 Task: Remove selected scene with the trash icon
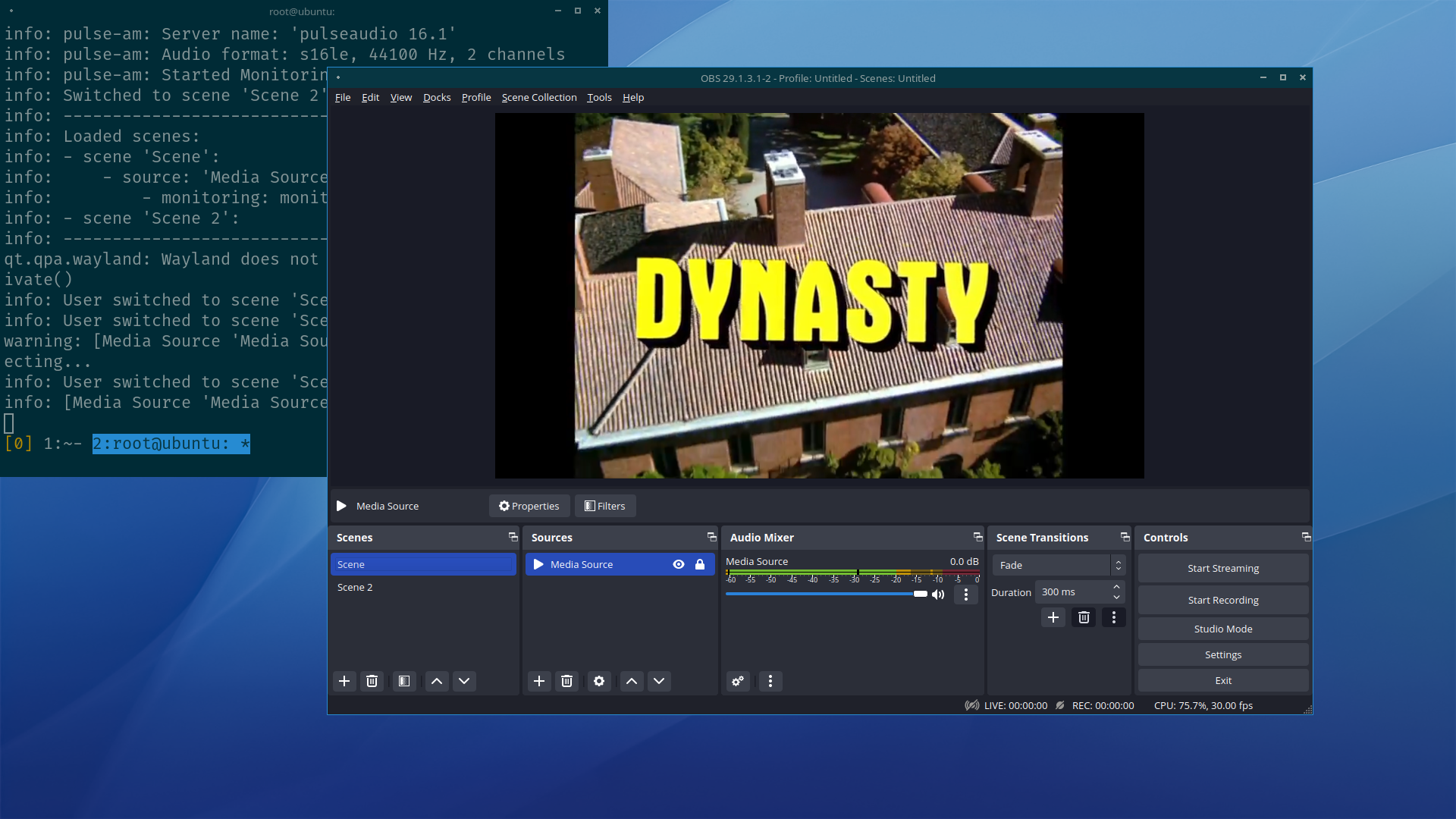(372, 681)
